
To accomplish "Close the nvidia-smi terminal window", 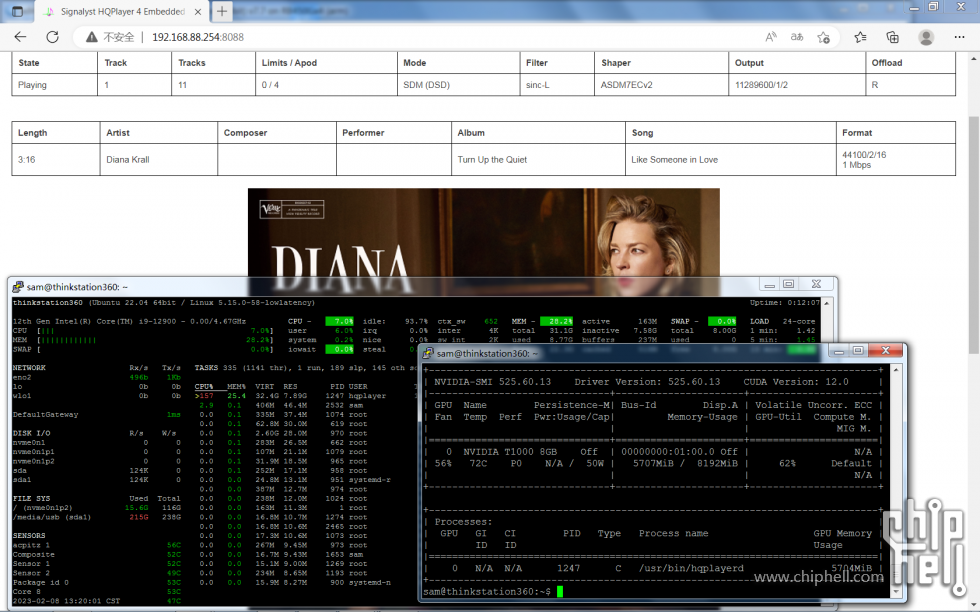I will coord(886,351).
